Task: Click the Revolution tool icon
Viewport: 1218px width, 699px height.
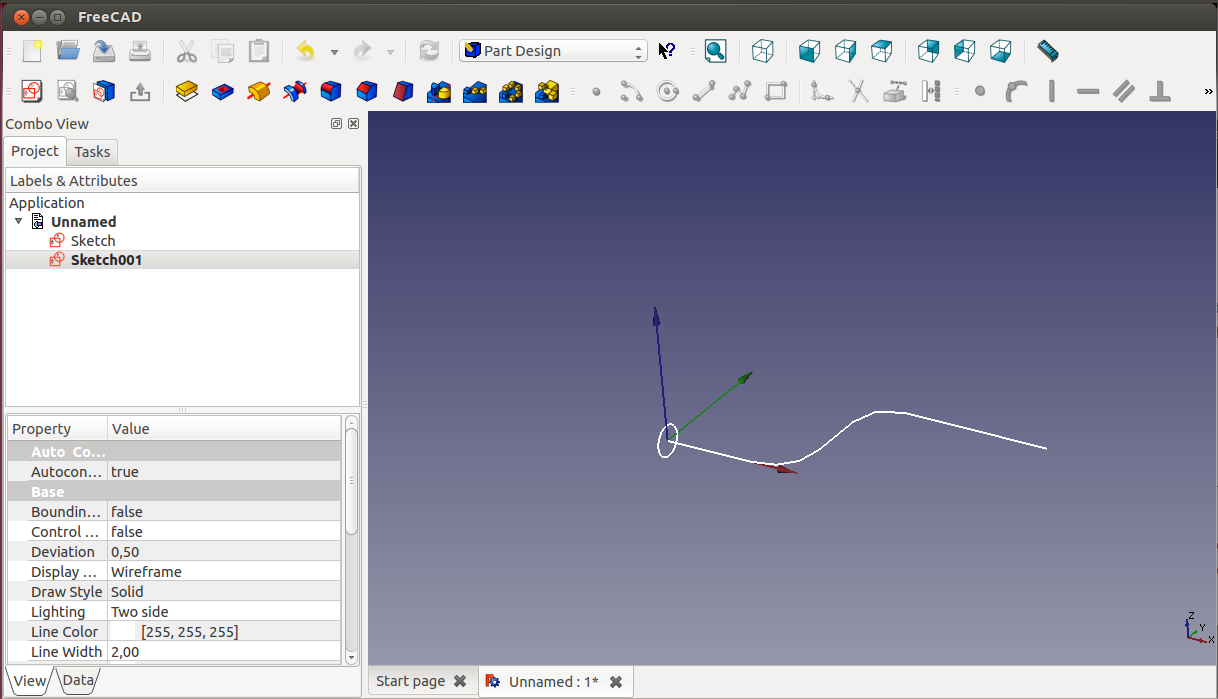Action: tap(259, 92)
